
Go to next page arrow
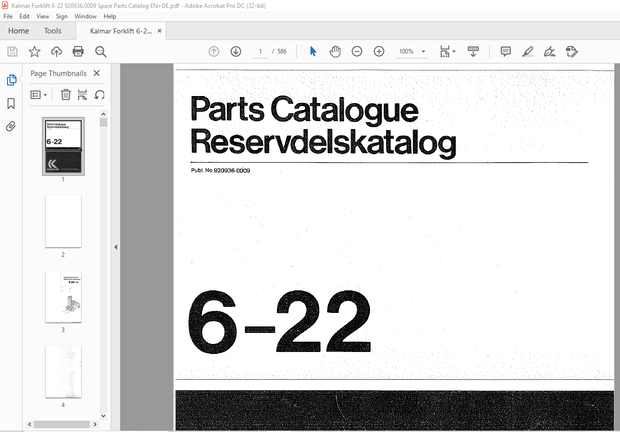click(x=236, y=51)
